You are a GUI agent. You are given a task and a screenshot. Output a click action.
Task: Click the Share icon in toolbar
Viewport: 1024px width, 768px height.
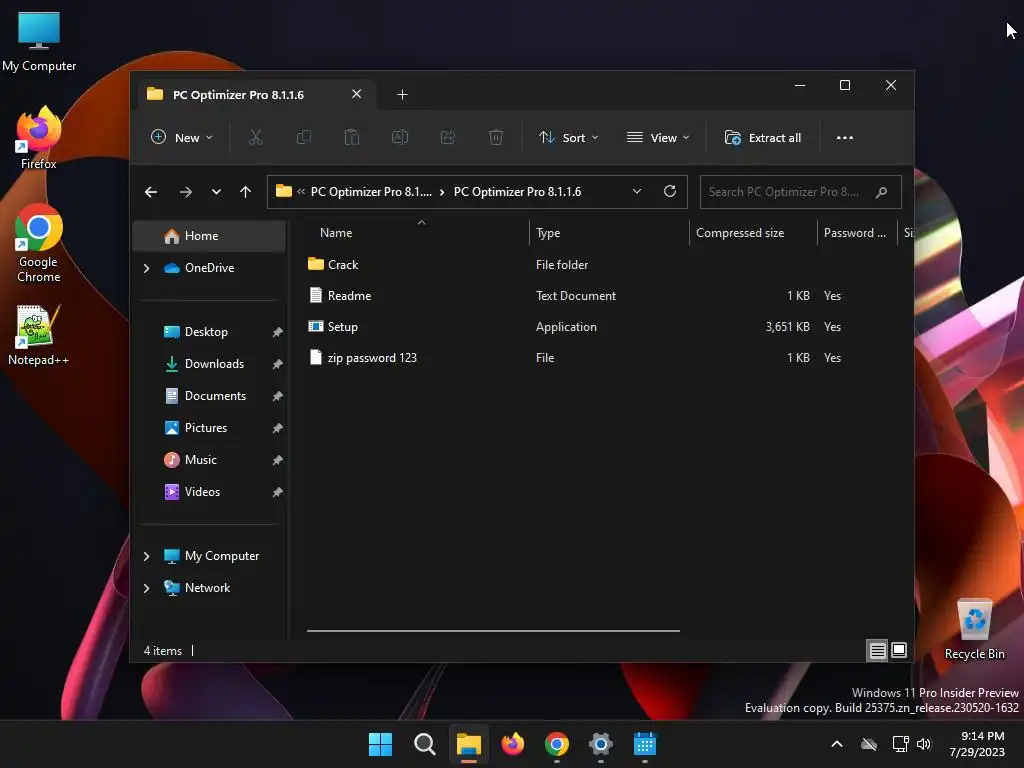[448, 138]
